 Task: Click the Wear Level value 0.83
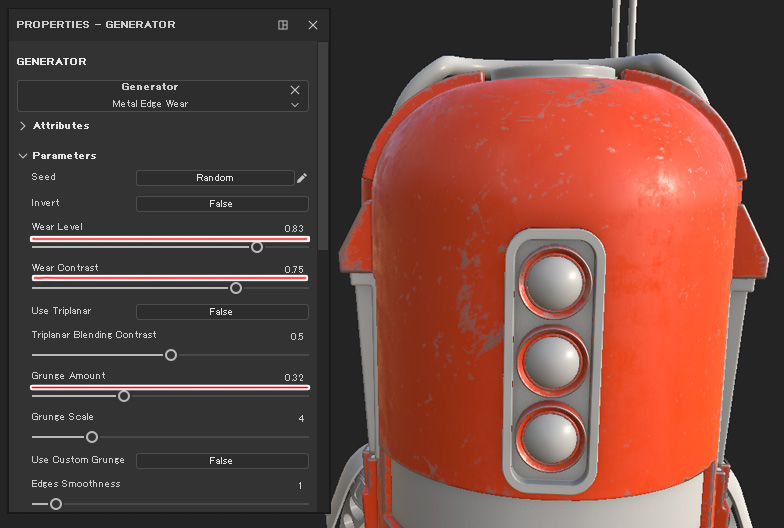293,229
